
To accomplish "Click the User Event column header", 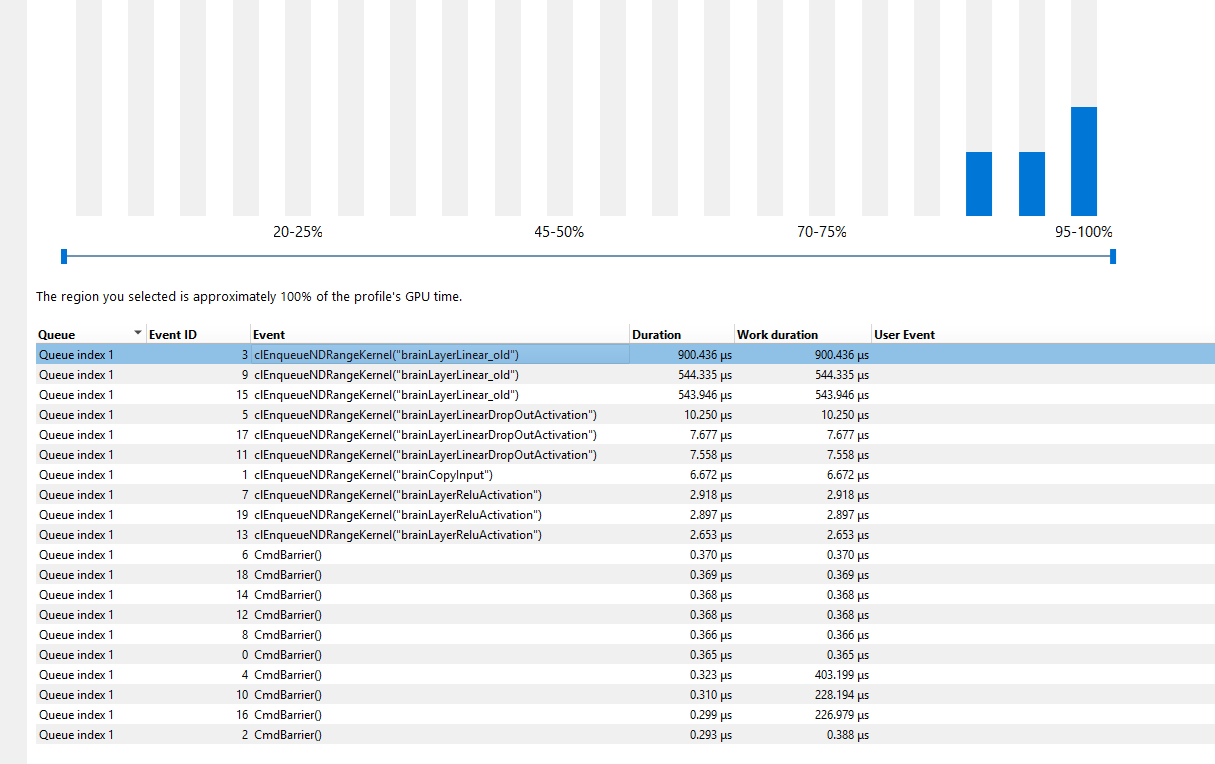I will (x=904, y=335).
